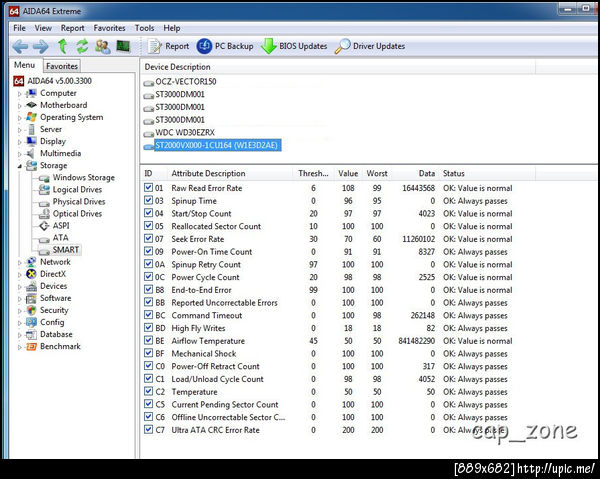Select the Display tree icon
Viewport: 600px width, 479px height.
[31, 142]
